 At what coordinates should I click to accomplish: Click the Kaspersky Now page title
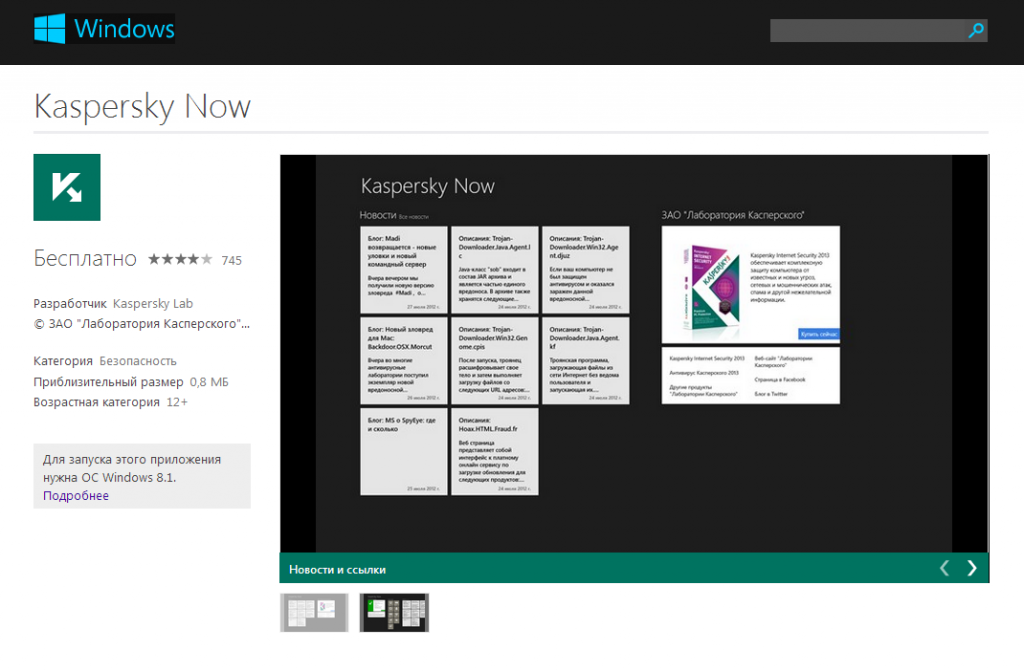(142, 106)
